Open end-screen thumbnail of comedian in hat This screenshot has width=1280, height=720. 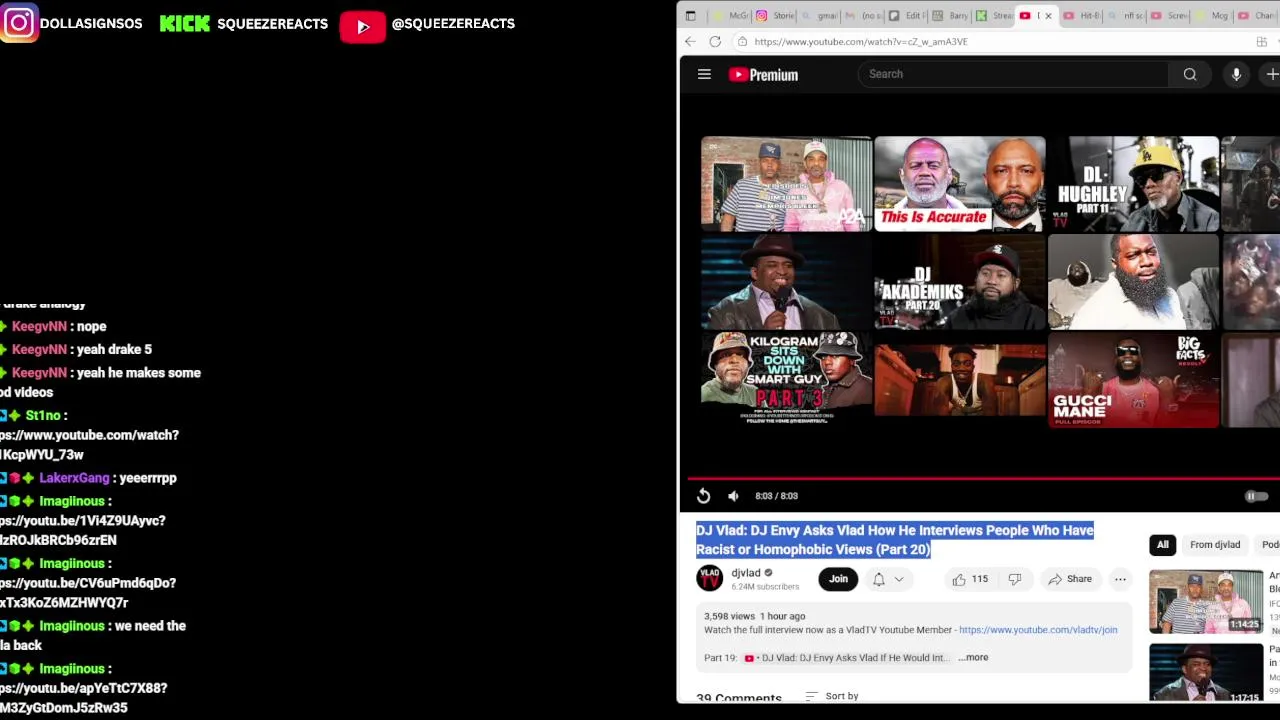(x=786, y=282)
